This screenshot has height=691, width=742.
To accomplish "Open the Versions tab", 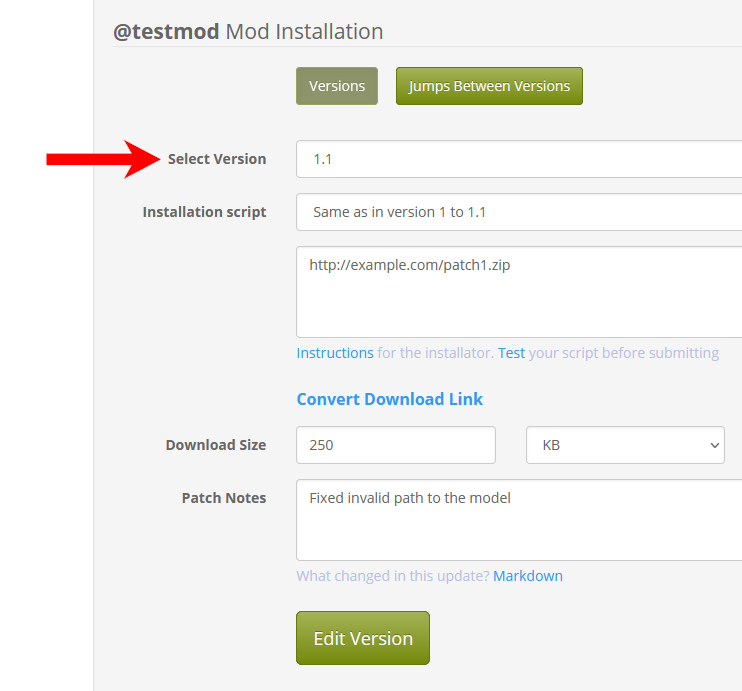I will pos(337,86).
